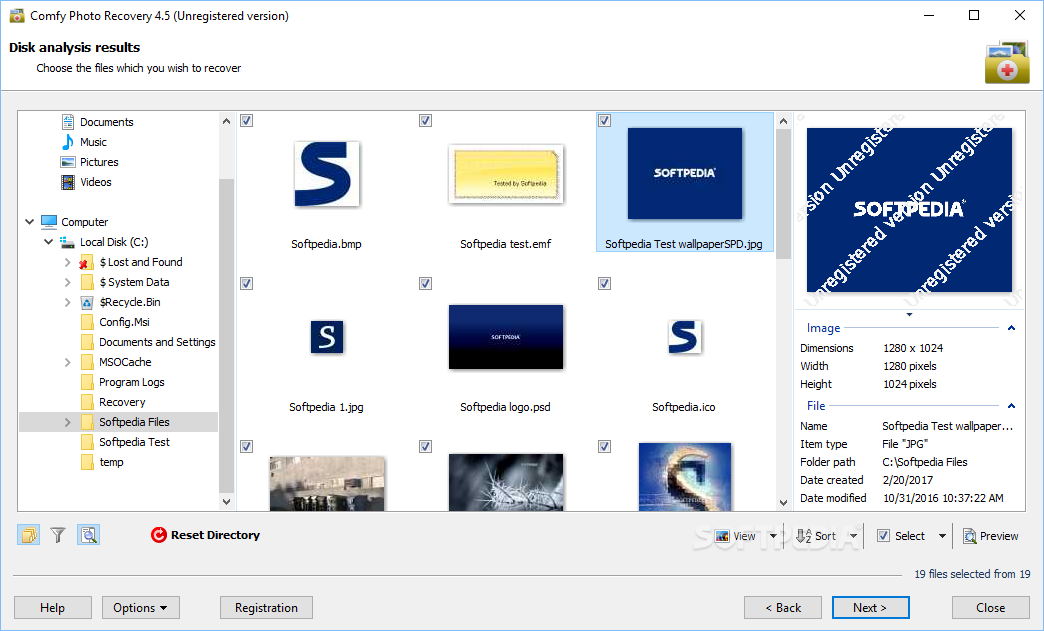Image resolution: width=1044 pixels, height=631 pixels.
Task: Click the Local Disk (C:) drive icon
Action: (67, 242)
